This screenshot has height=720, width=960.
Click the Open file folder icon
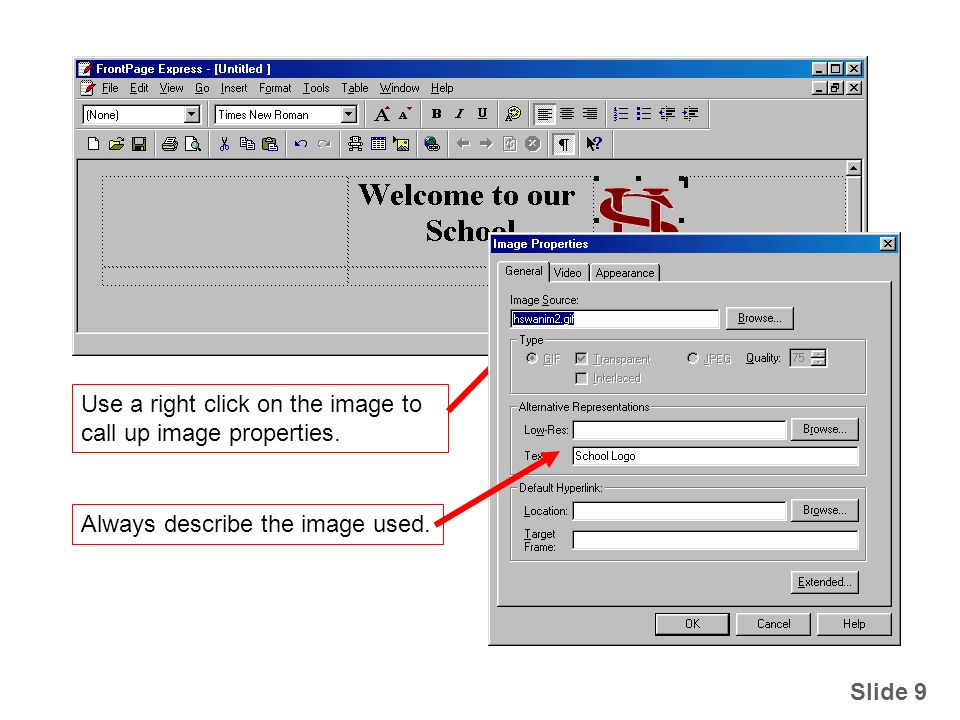(x=116, y=144)
